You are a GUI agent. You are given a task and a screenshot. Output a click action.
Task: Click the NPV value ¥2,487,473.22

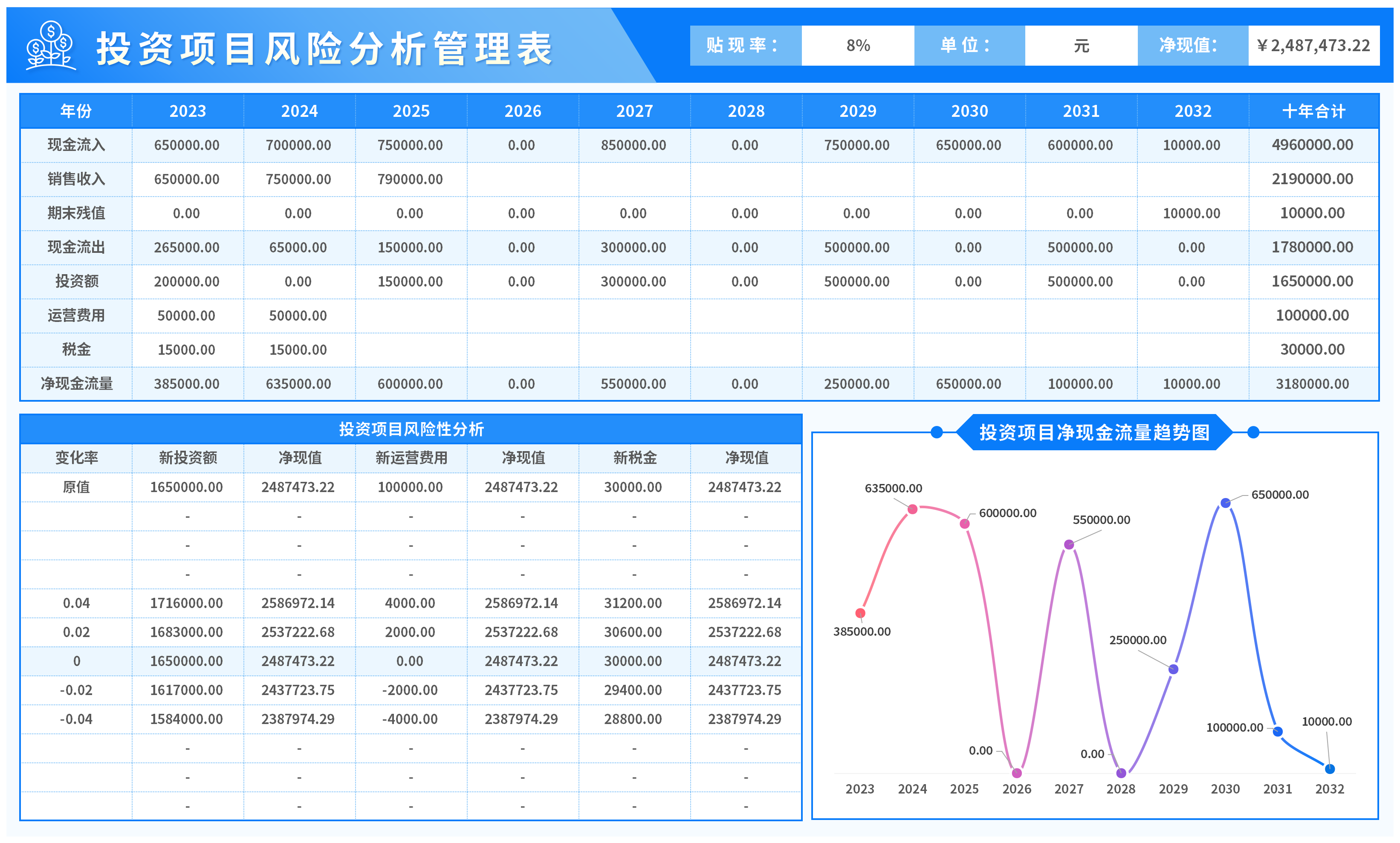[1313, 46]
